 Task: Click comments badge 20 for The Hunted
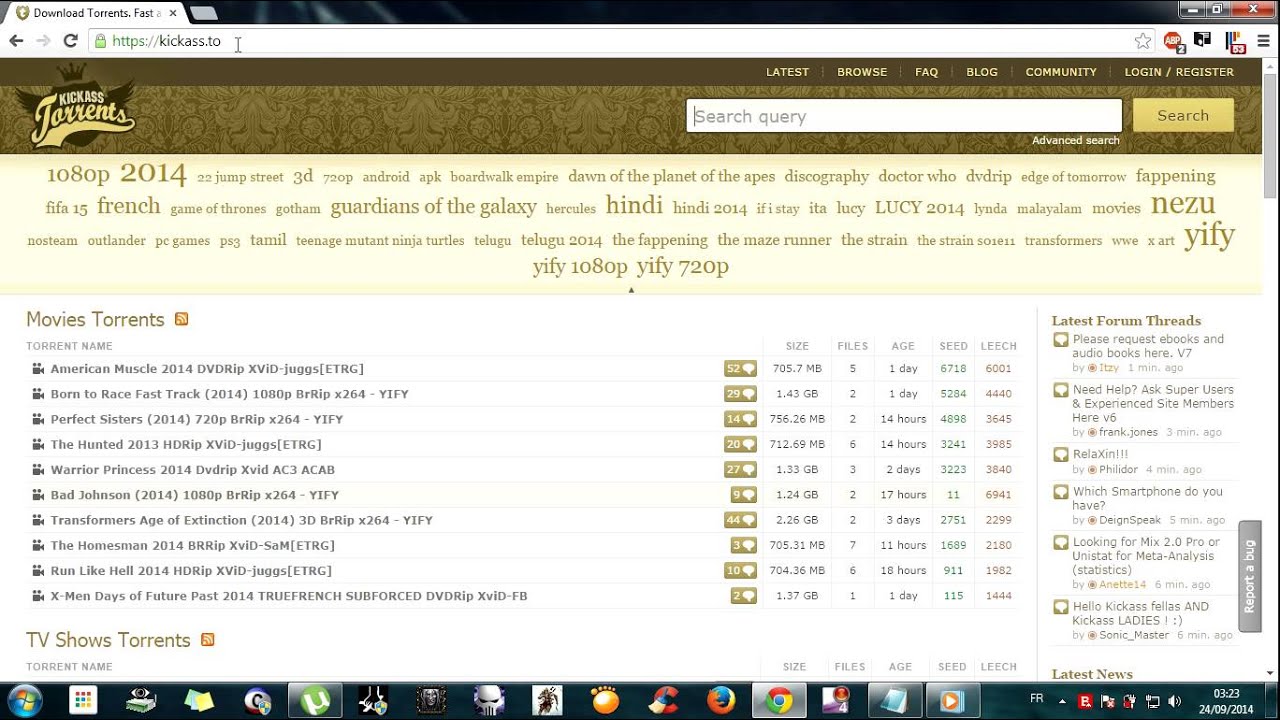pos(740,444)
